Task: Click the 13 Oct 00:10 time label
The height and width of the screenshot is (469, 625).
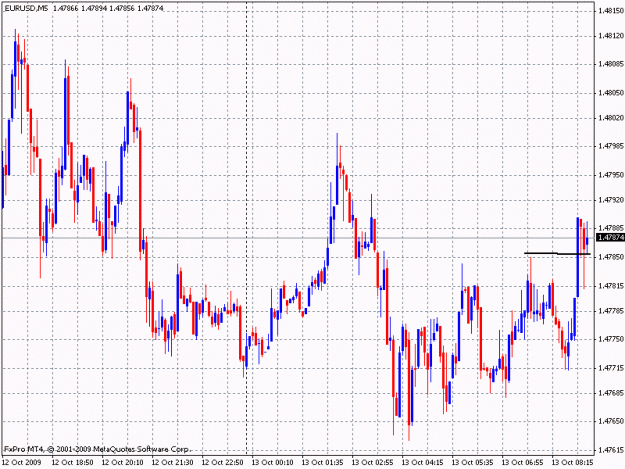Action: click(272, 462)
